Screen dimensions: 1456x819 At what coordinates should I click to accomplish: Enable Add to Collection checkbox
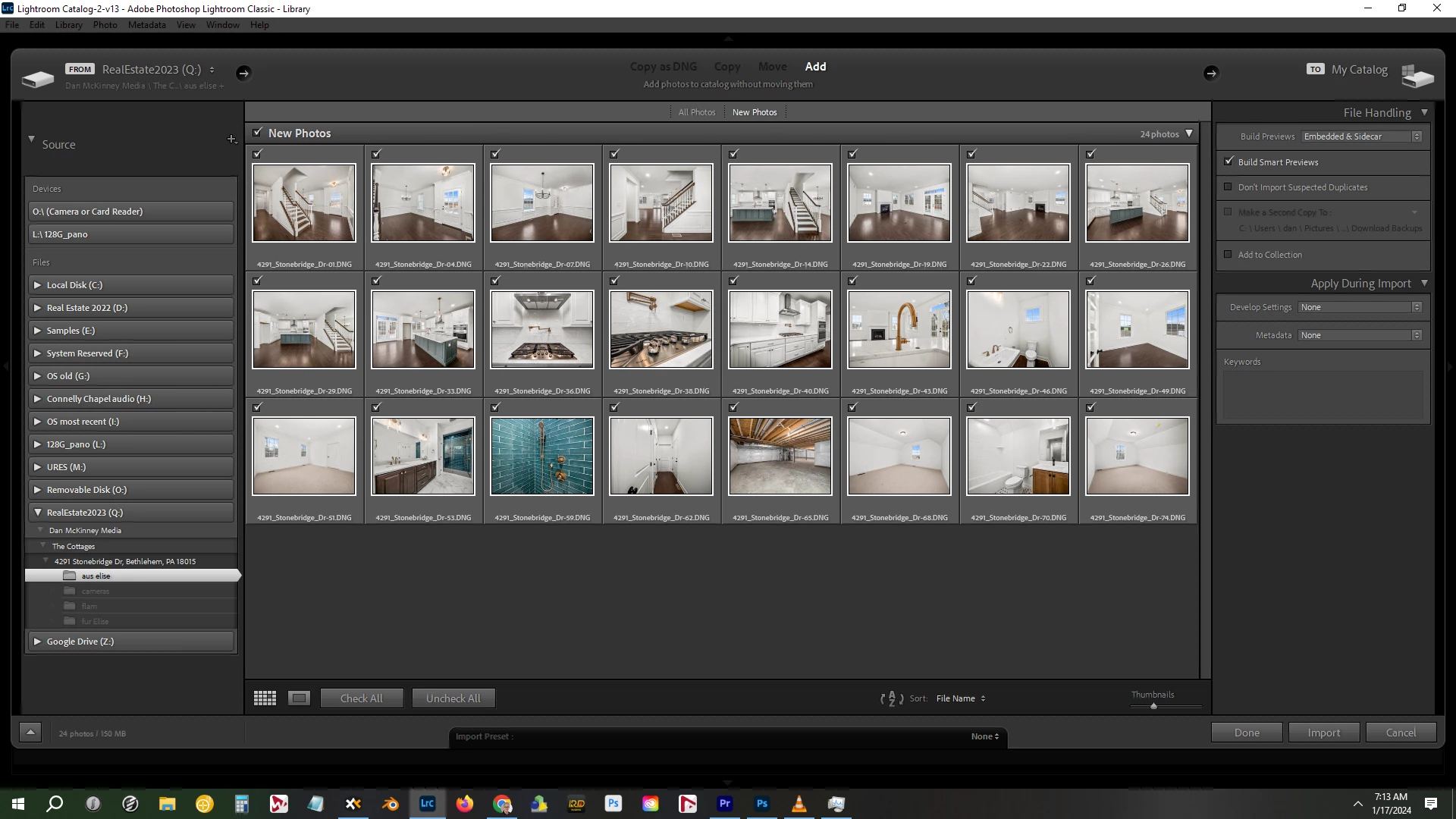point(1228,254)
